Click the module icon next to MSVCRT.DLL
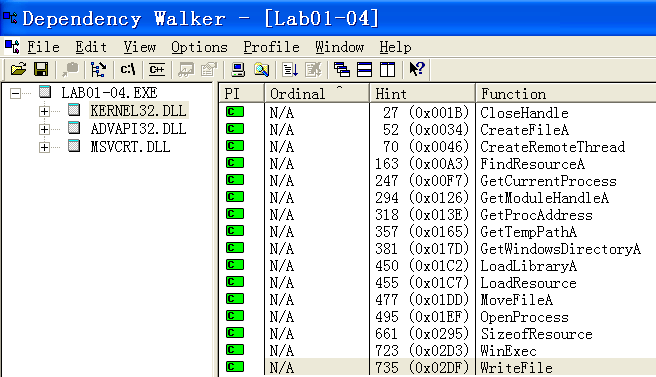 [74, 146]
